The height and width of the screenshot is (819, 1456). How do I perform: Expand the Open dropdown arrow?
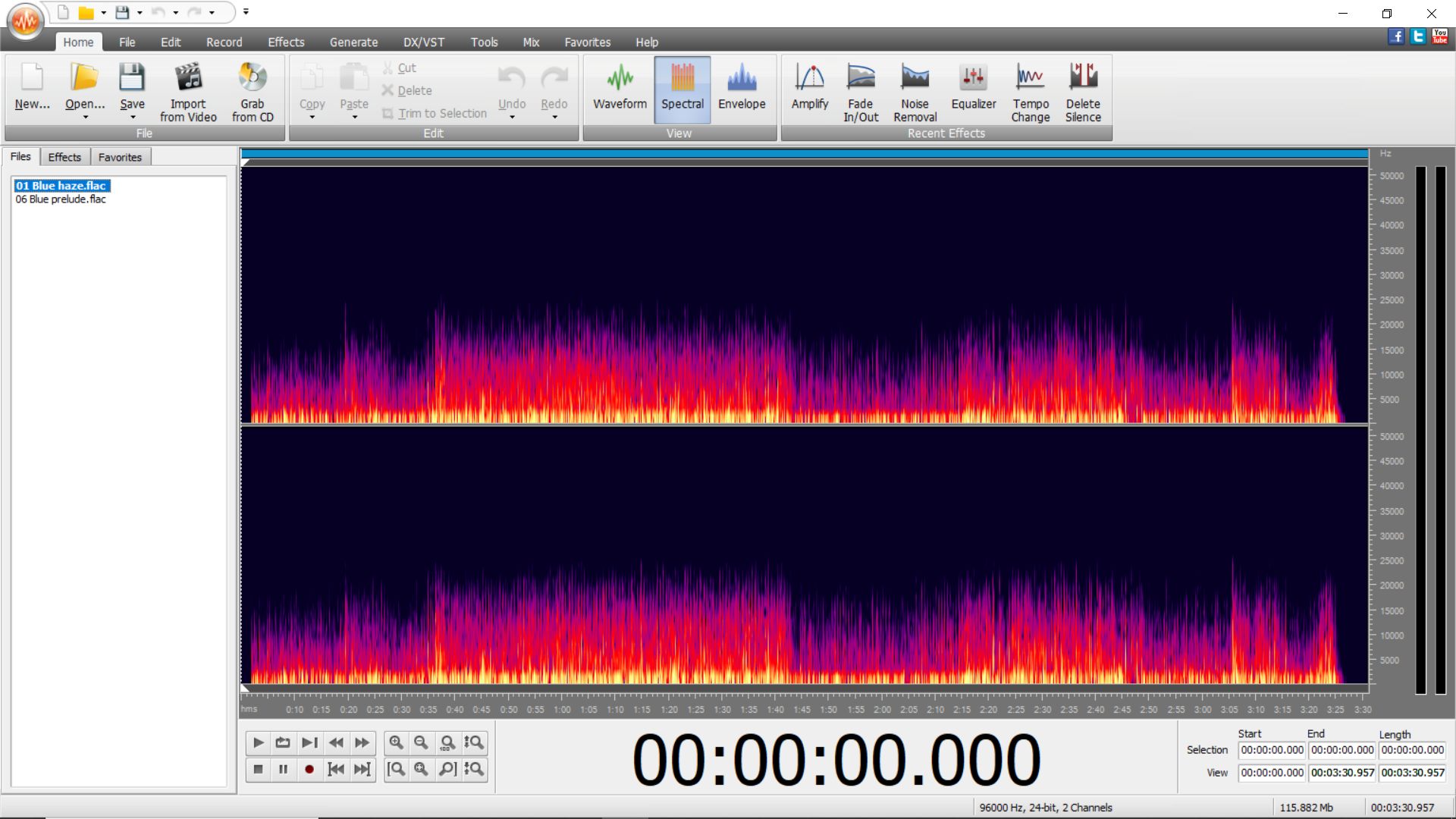85,118
